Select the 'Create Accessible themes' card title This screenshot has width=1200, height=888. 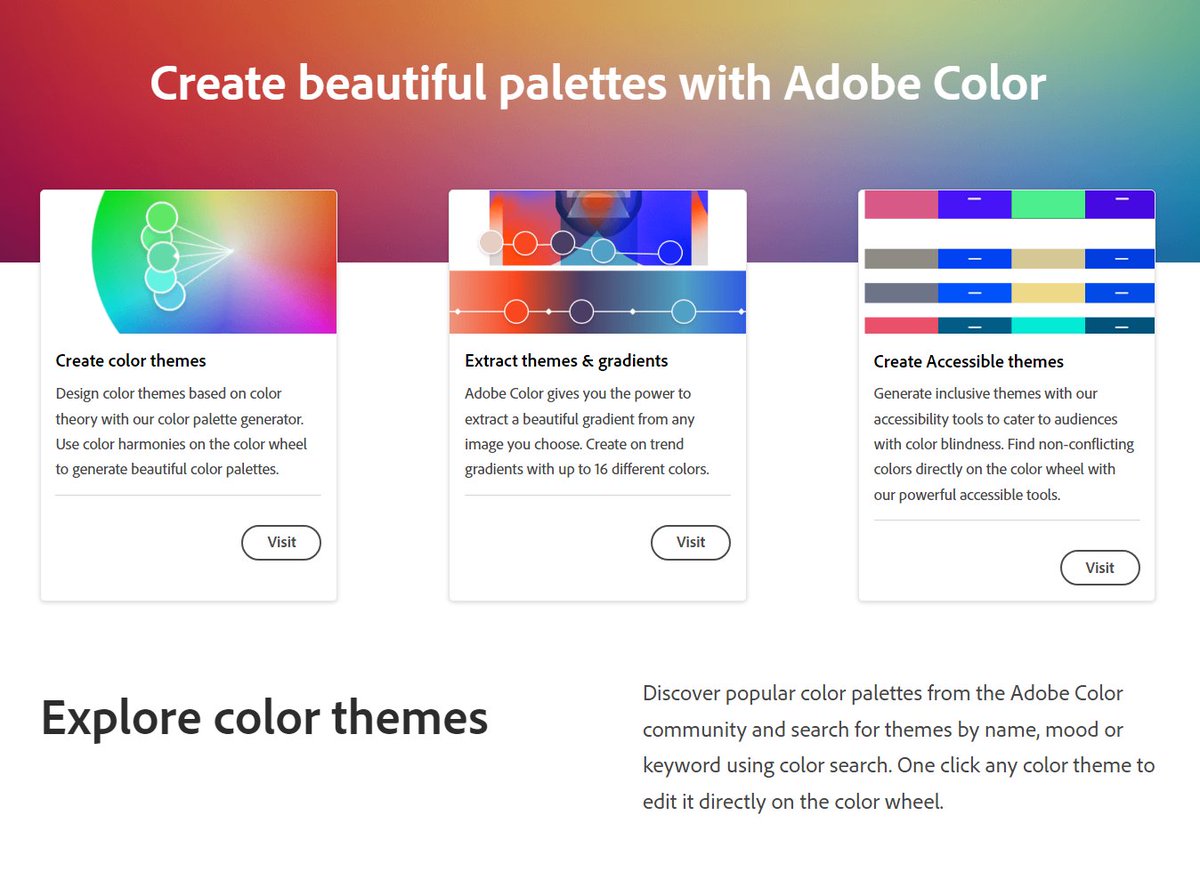tap(968, 362)
